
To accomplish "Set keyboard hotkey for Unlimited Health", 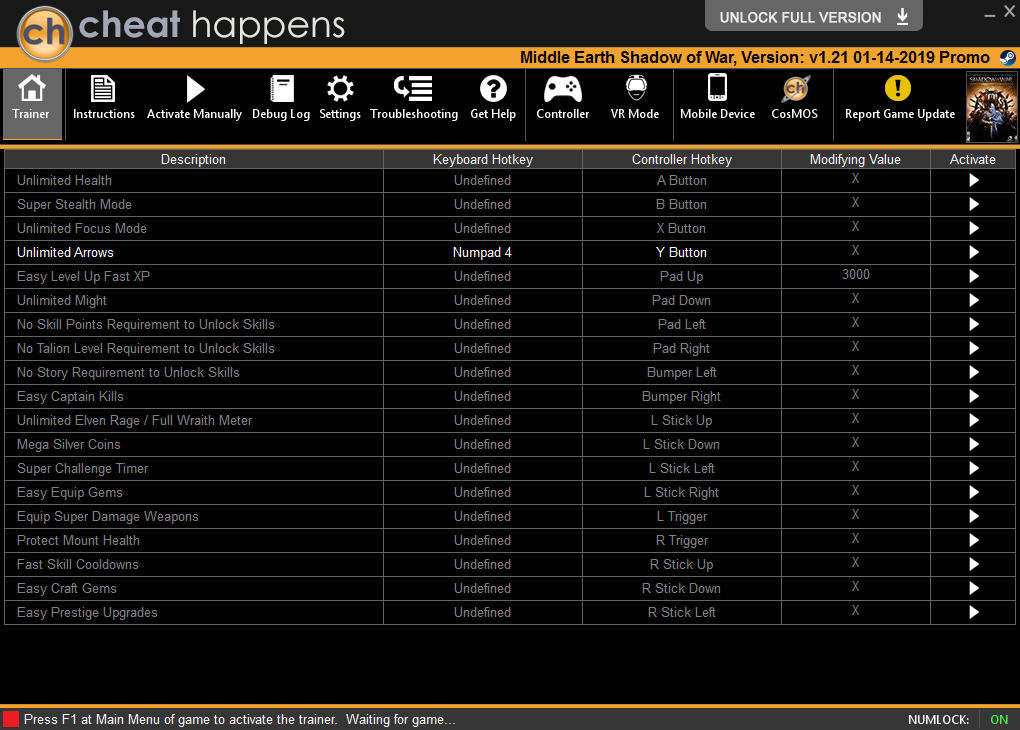I will [x=482, y=180].
